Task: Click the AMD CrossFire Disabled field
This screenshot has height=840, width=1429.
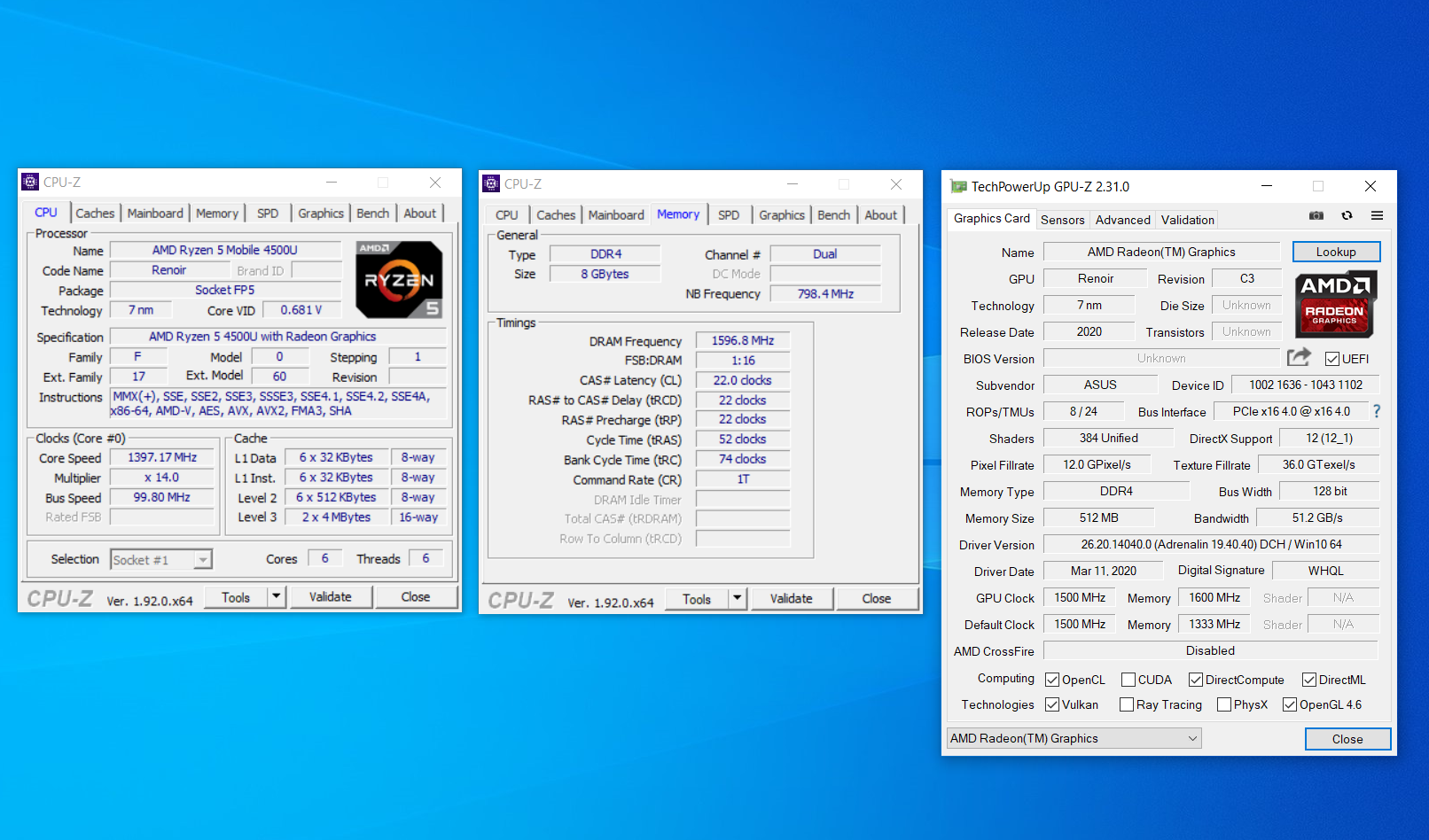Action: pyautogui.click(x=1211, y=650)
